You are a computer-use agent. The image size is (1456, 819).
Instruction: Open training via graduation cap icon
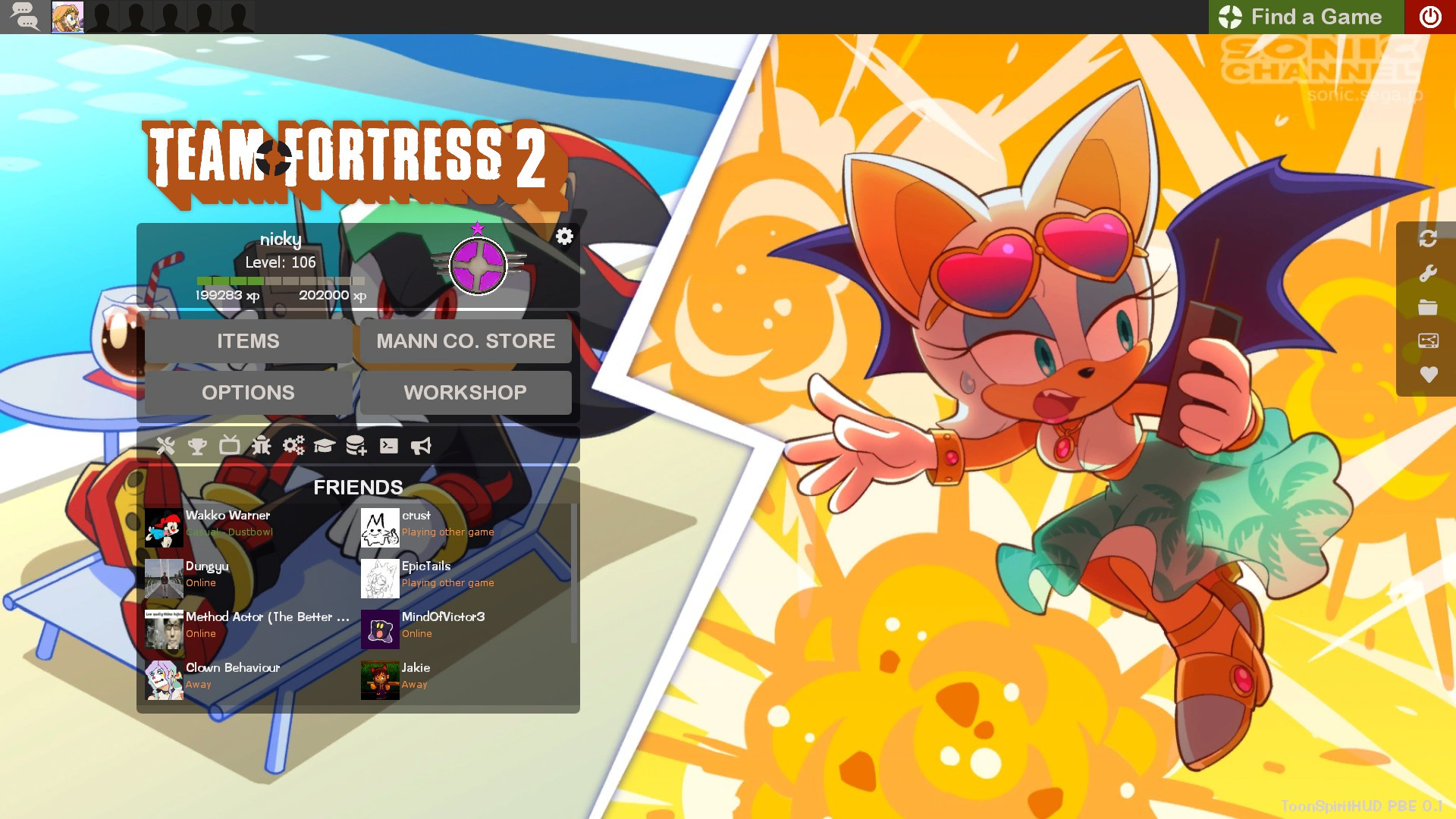tap(325, 446)
